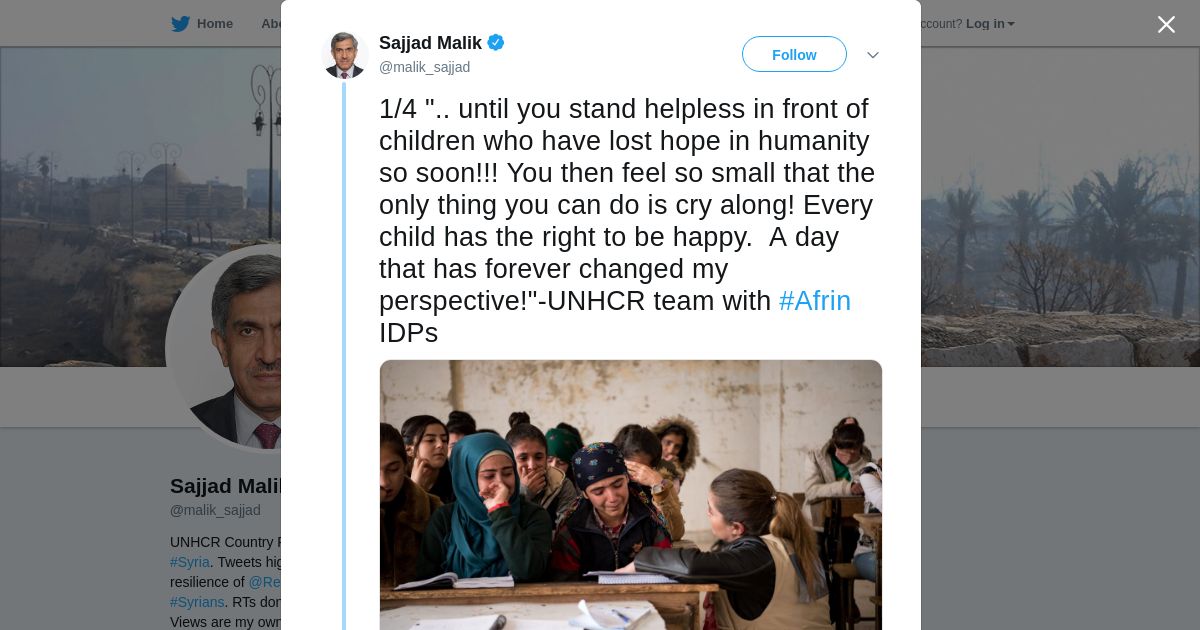The height and width of the screenshot is (630, 1200).
Task: Open the tweet author's small avatar
Action: coord(345,55)
